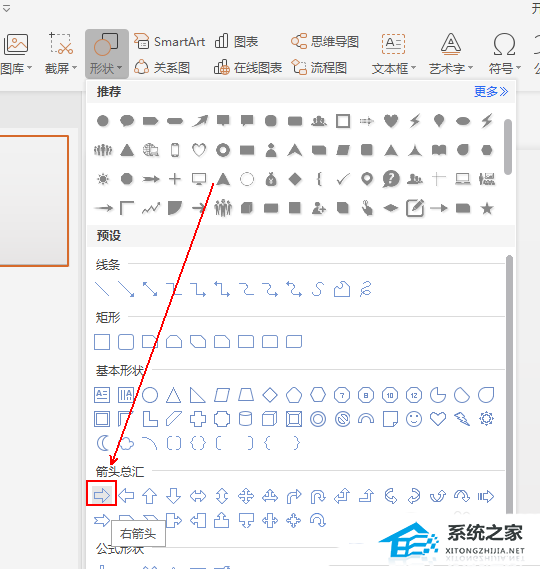This screenshot has height=569, width=540.
Task: Select the parallelogram in 基本形状
Action: click(x=222, y=395)
